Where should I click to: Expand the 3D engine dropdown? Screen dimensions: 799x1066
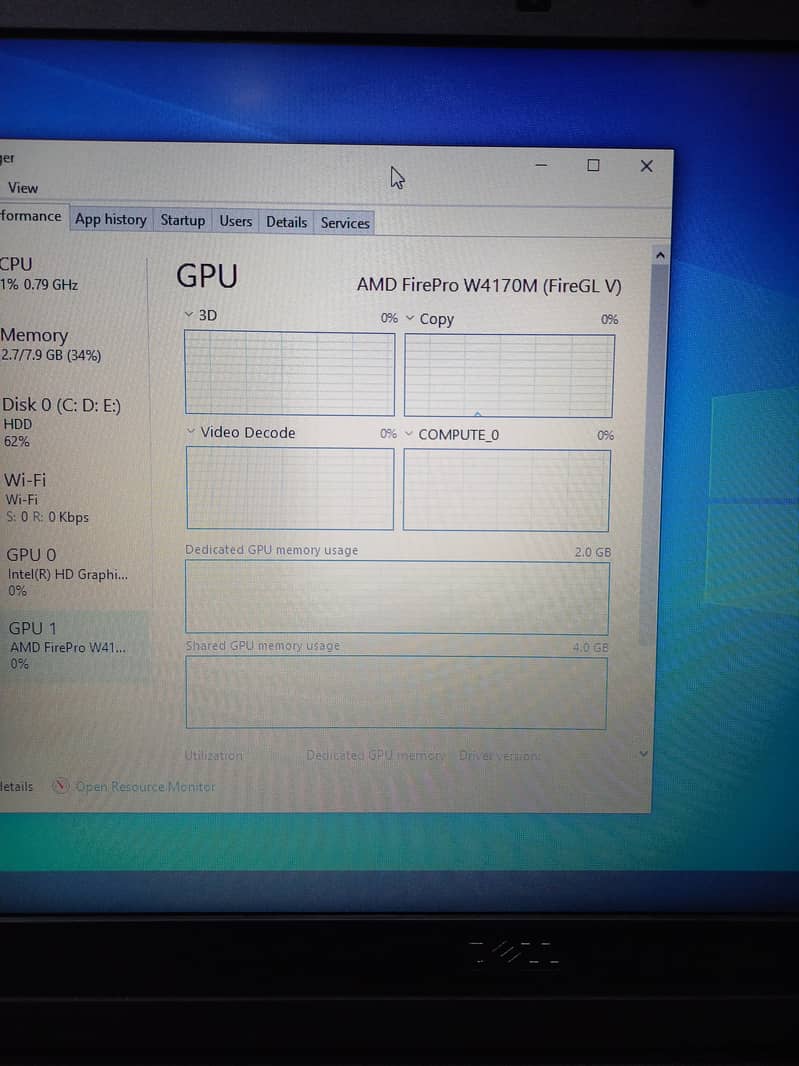190,315
